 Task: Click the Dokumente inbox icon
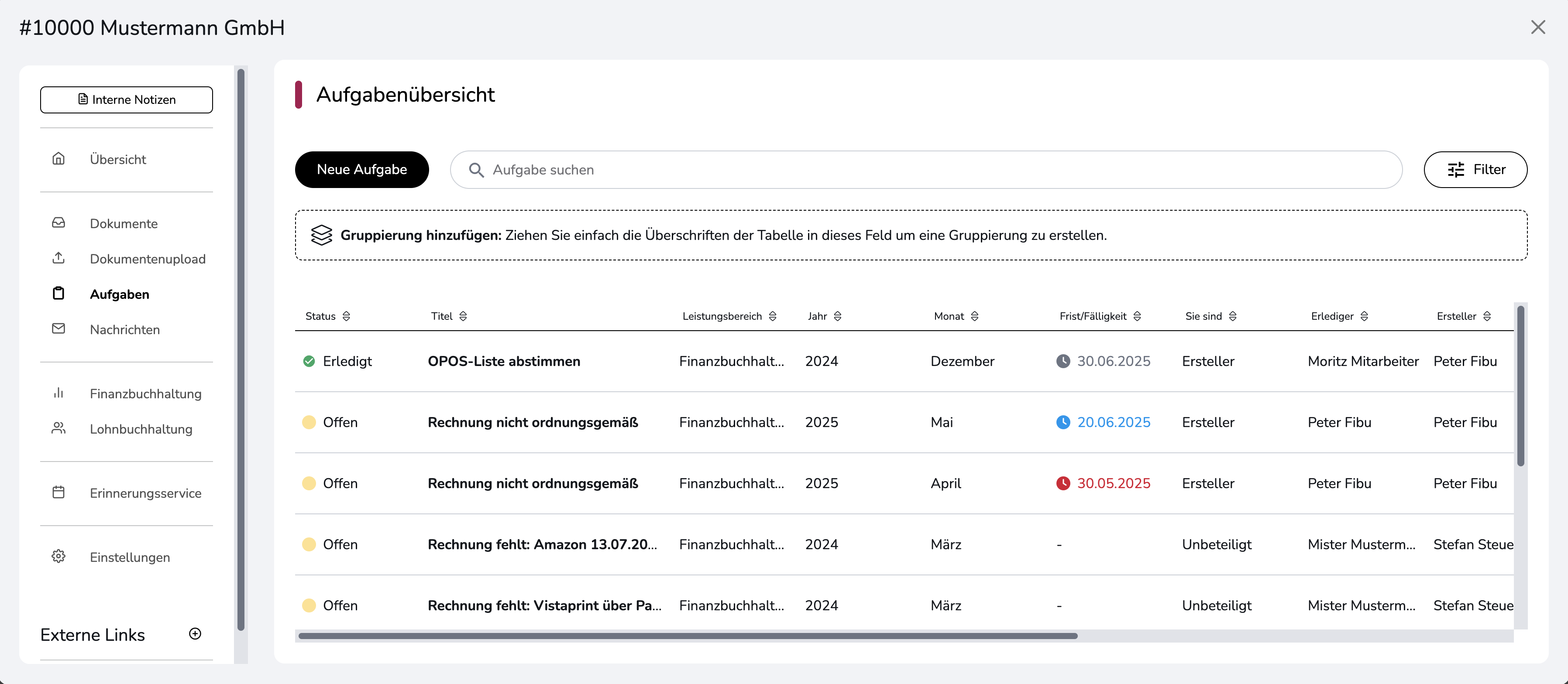point(58,223)
